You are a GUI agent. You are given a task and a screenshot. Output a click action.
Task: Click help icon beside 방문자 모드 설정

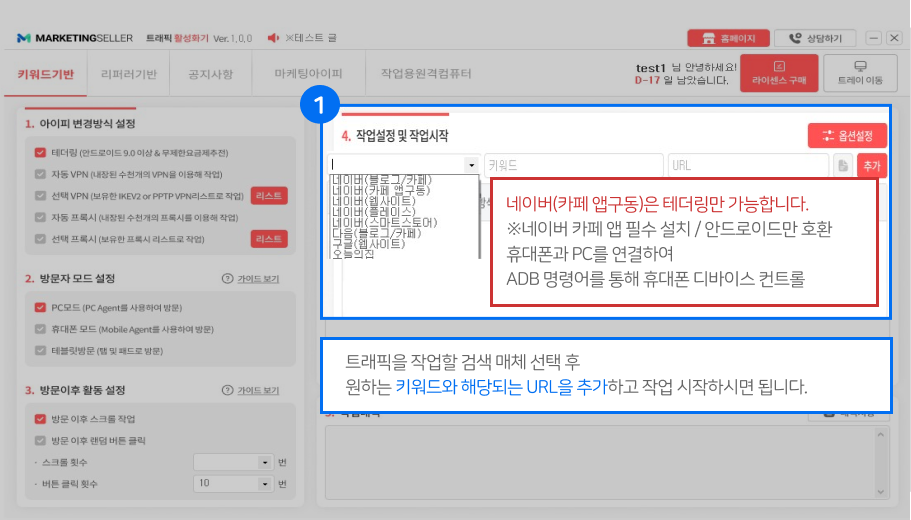(227, 279)
